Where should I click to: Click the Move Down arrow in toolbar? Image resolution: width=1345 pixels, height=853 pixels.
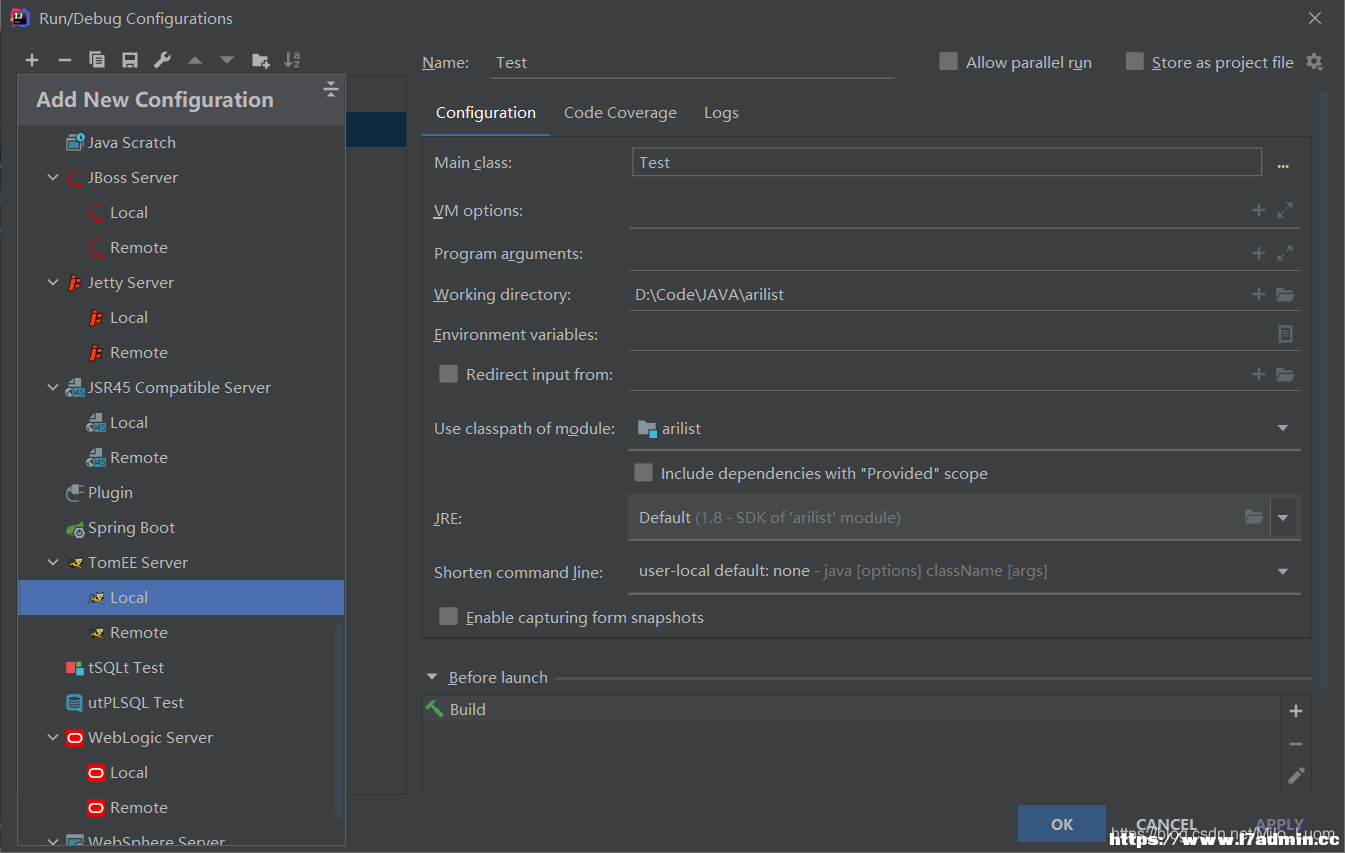pyautogui.click(x=227, y=61)
